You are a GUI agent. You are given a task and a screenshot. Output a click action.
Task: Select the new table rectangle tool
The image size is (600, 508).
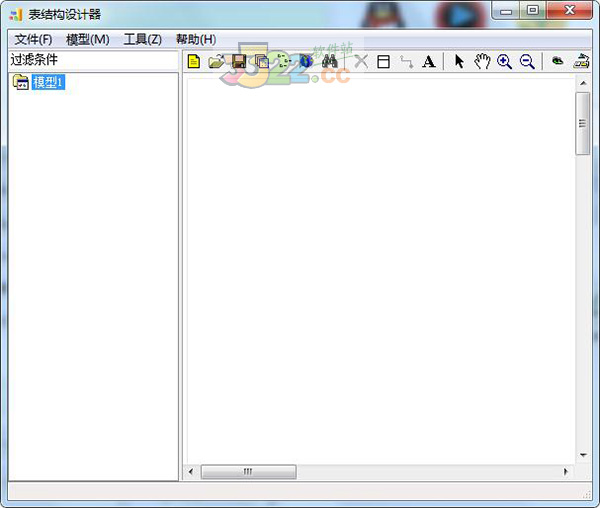[383, 61]
